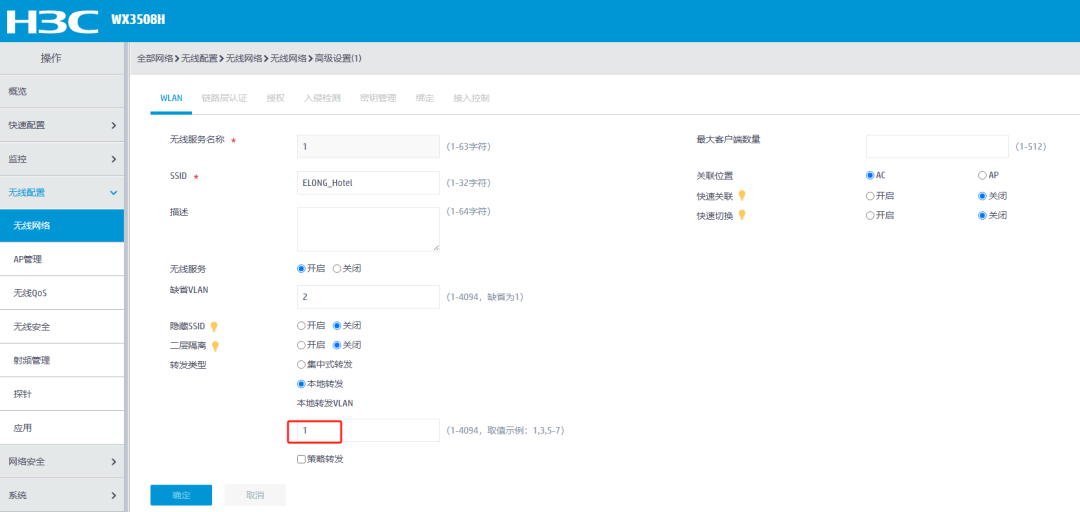
Task: Turn 无线服务 to 关闭
Action: tap(337, 269)
